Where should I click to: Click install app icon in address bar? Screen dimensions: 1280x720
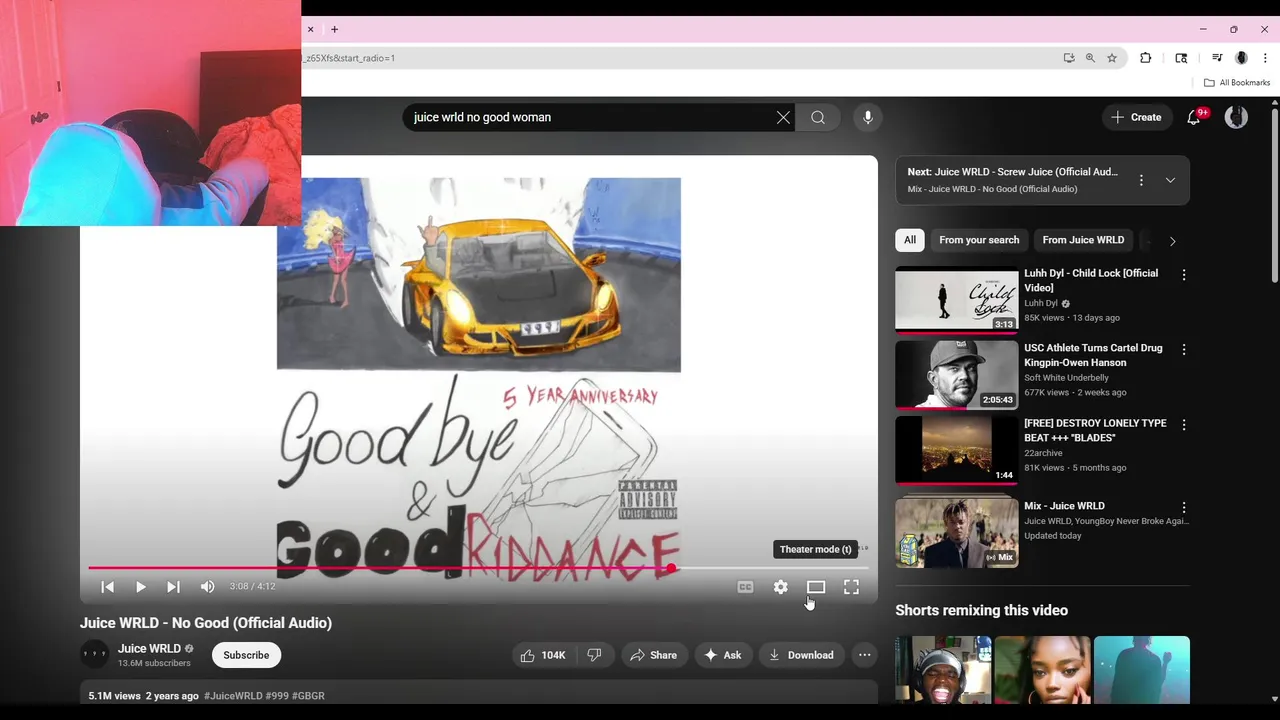pos(1069,58)
